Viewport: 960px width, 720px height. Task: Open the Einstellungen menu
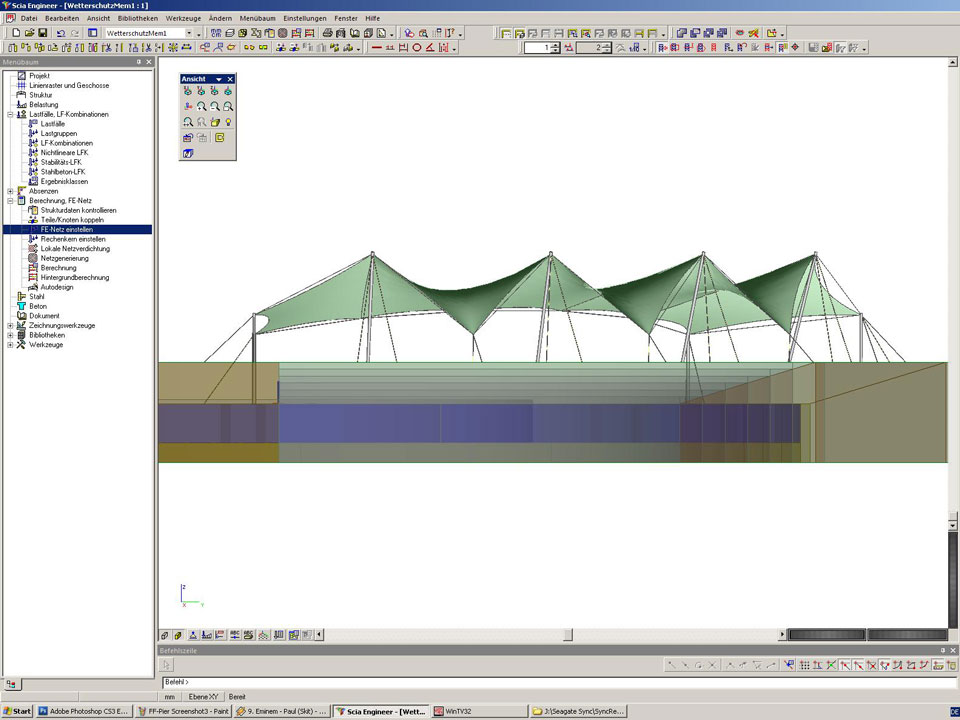304,18
